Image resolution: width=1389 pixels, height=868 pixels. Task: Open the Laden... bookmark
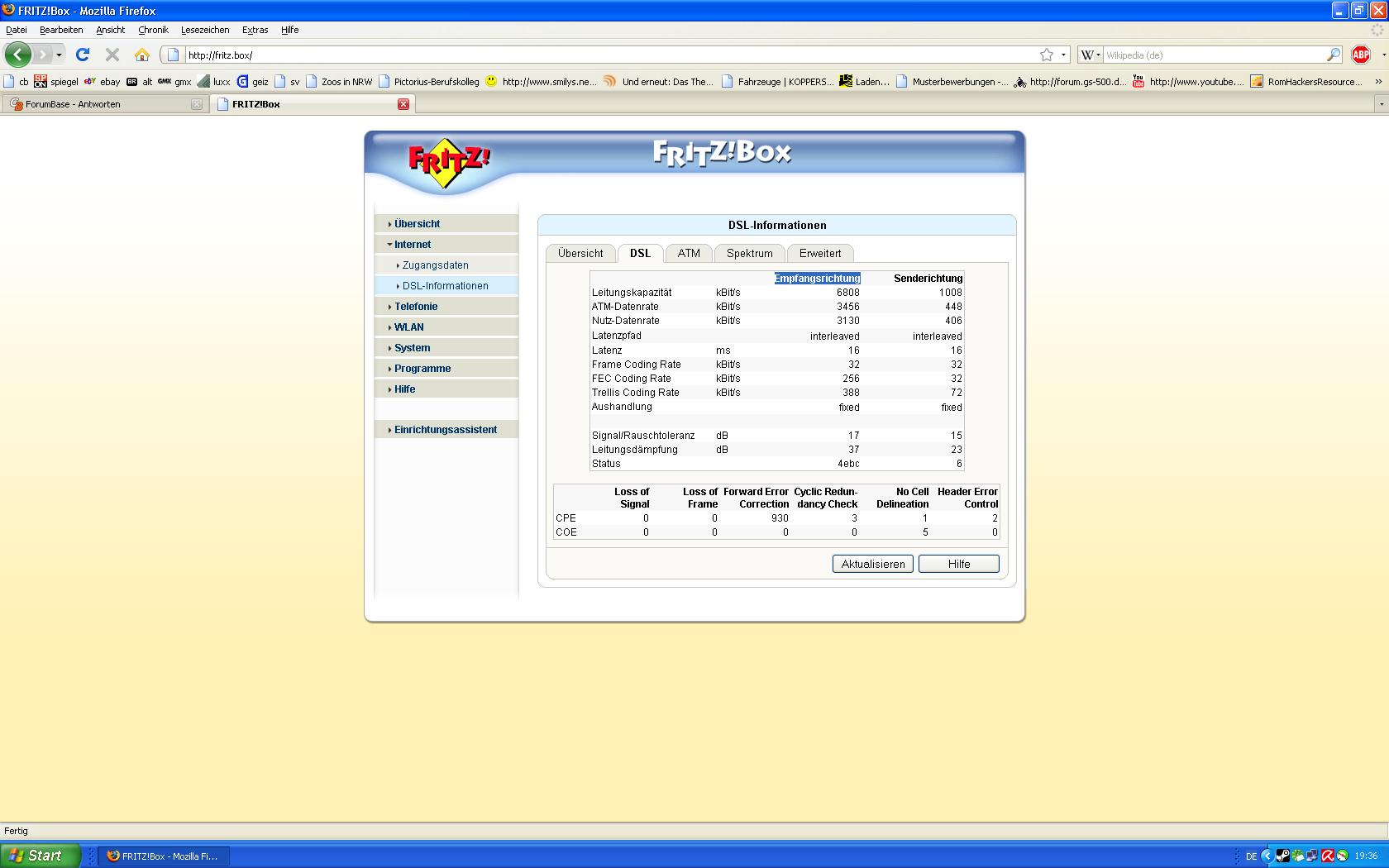tap(864, 82)
